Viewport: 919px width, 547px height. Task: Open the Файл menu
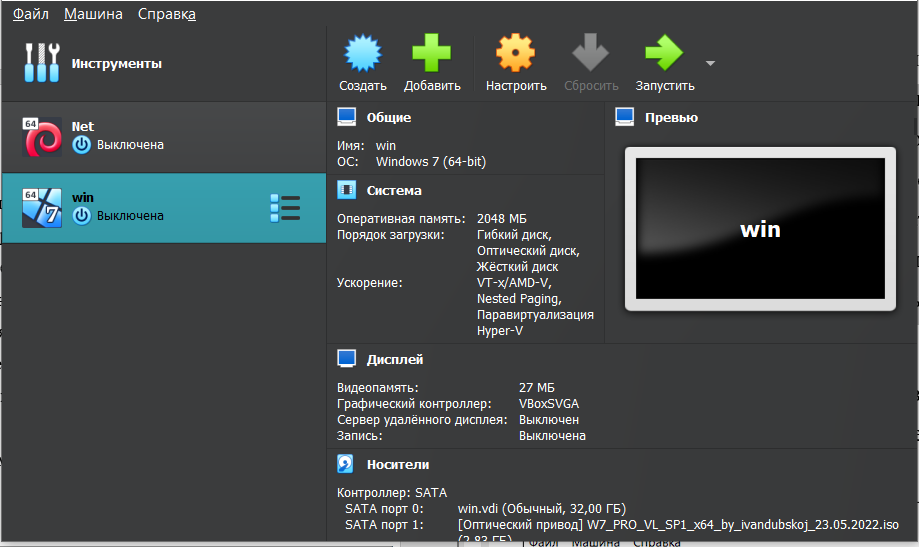pyautogui.click(x=30, y=14)
